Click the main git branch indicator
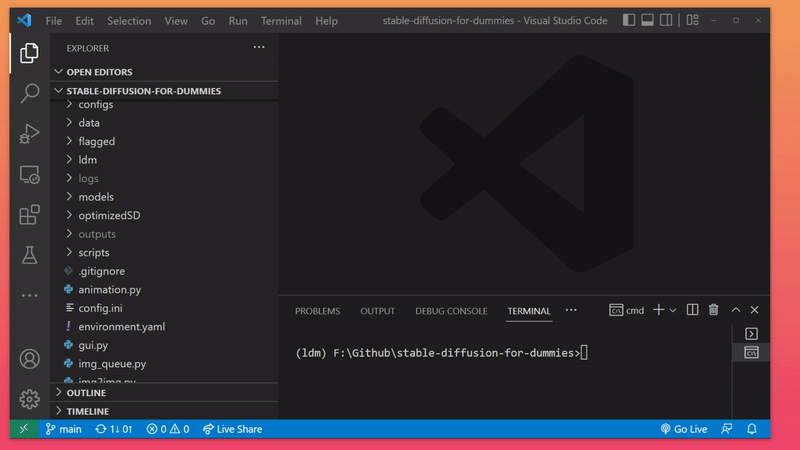The image size is (800, 450). tap(63, 429)
